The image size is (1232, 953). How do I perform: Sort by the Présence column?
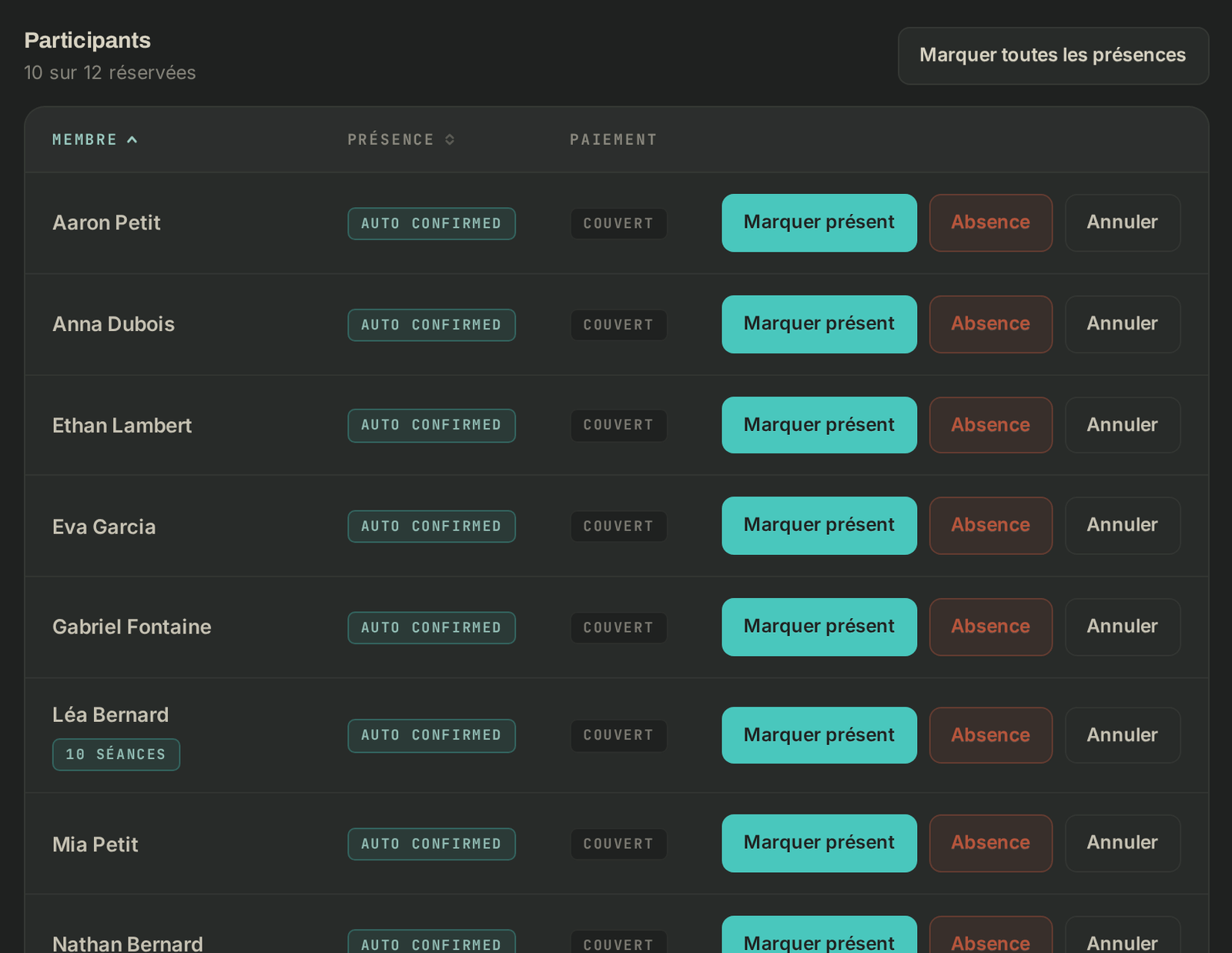(400, 139)
